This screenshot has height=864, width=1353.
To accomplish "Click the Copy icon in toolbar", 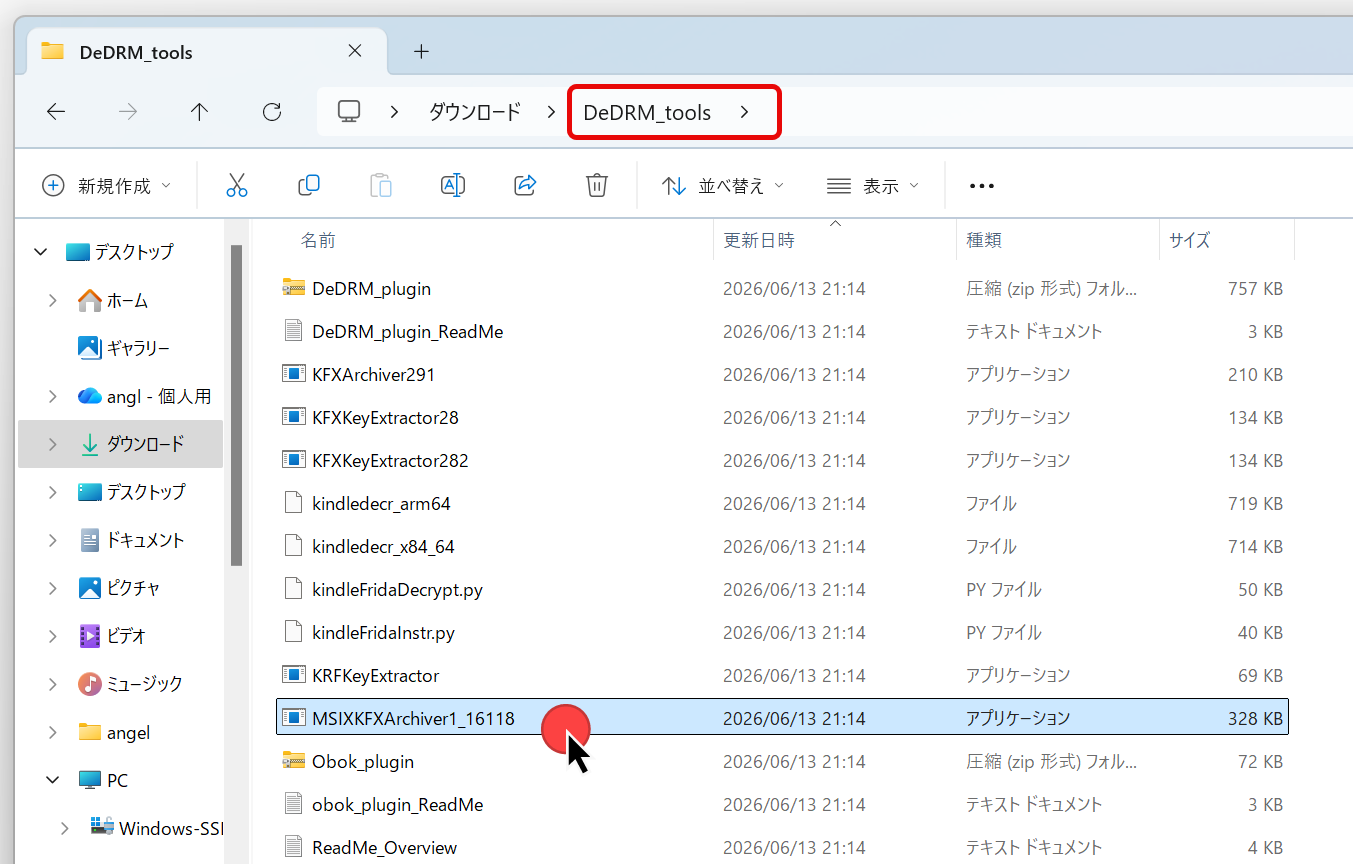I will (x=309, y=185).
